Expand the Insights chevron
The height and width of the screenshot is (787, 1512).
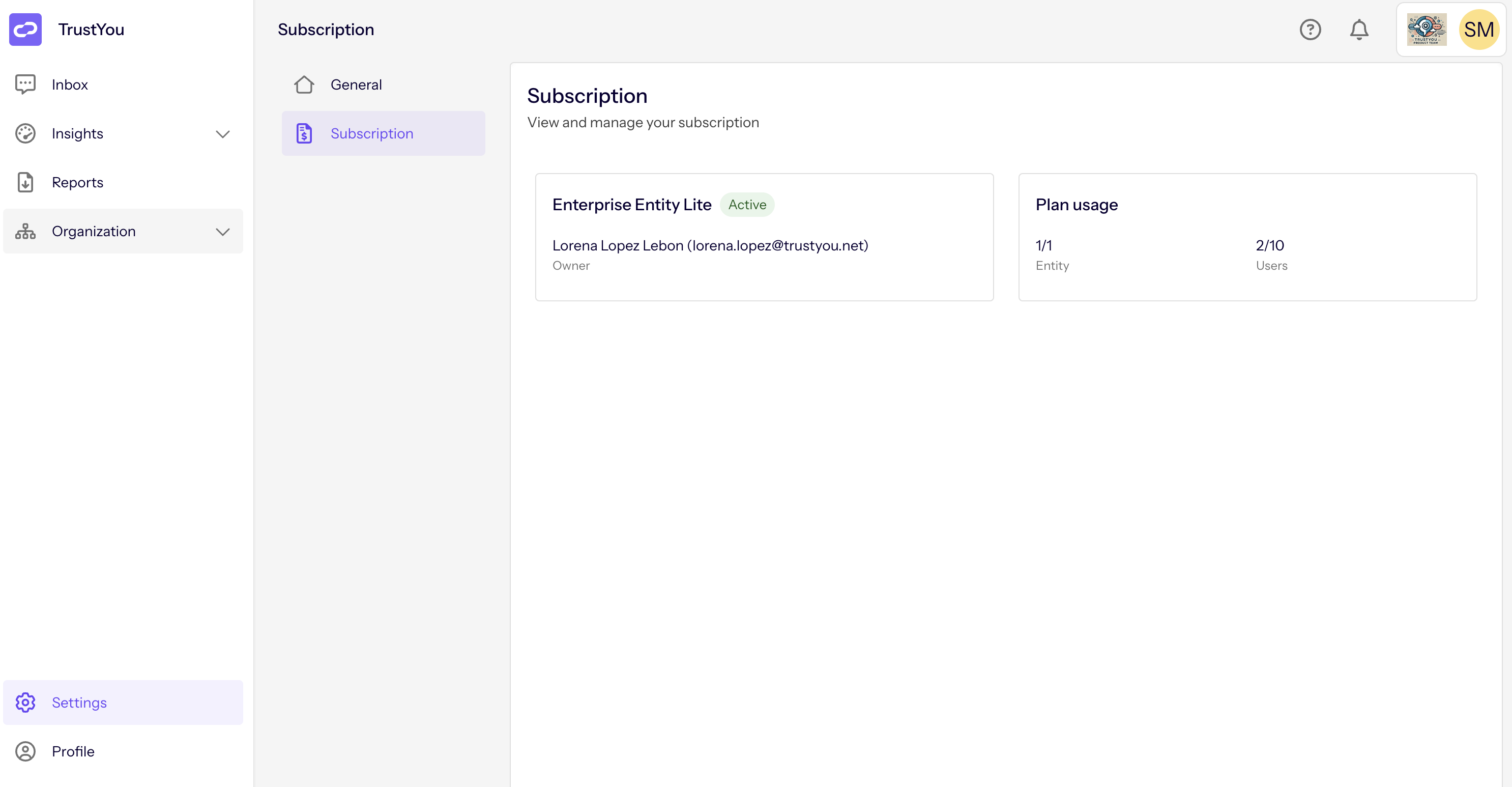coord(222,134)
